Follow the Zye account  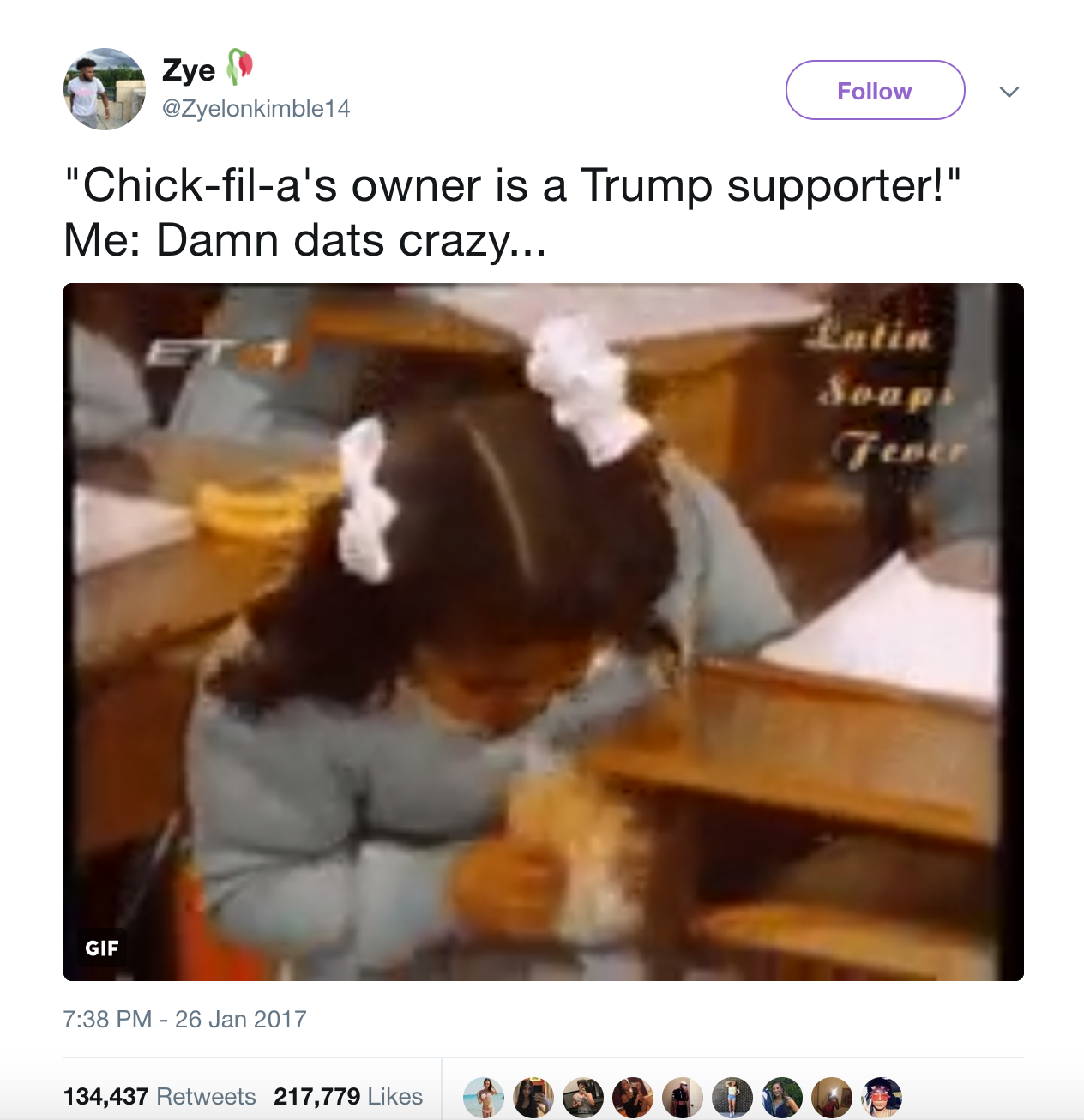pyautogui.click(x=876, y=90)
